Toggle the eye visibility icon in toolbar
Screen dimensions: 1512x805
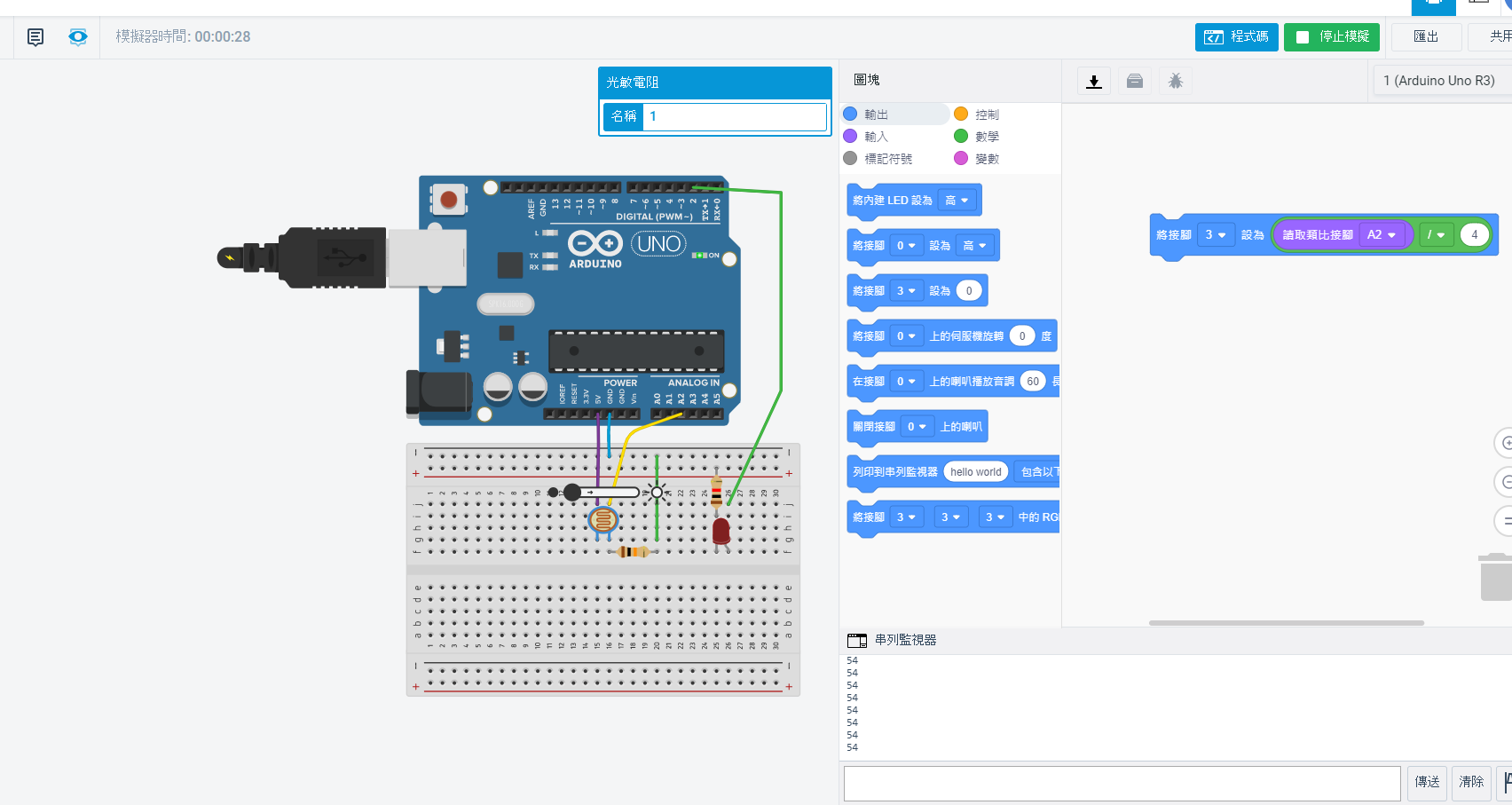78,37
